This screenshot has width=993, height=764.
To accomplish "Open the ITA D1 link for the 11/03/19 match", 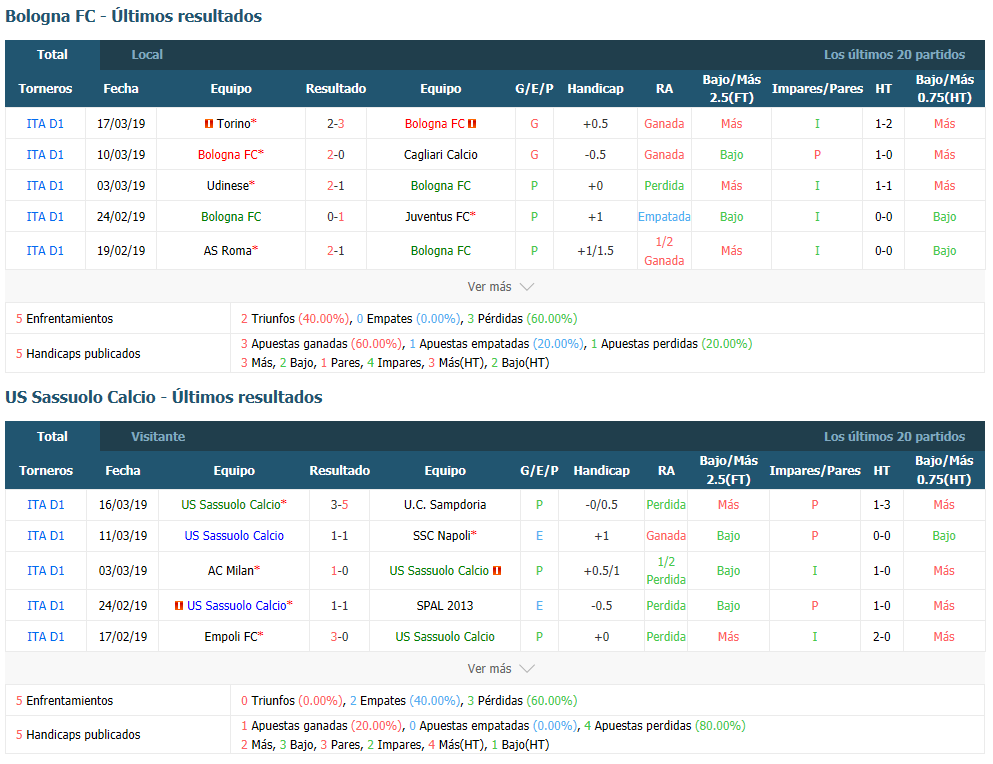I will [x=46, y=536].
